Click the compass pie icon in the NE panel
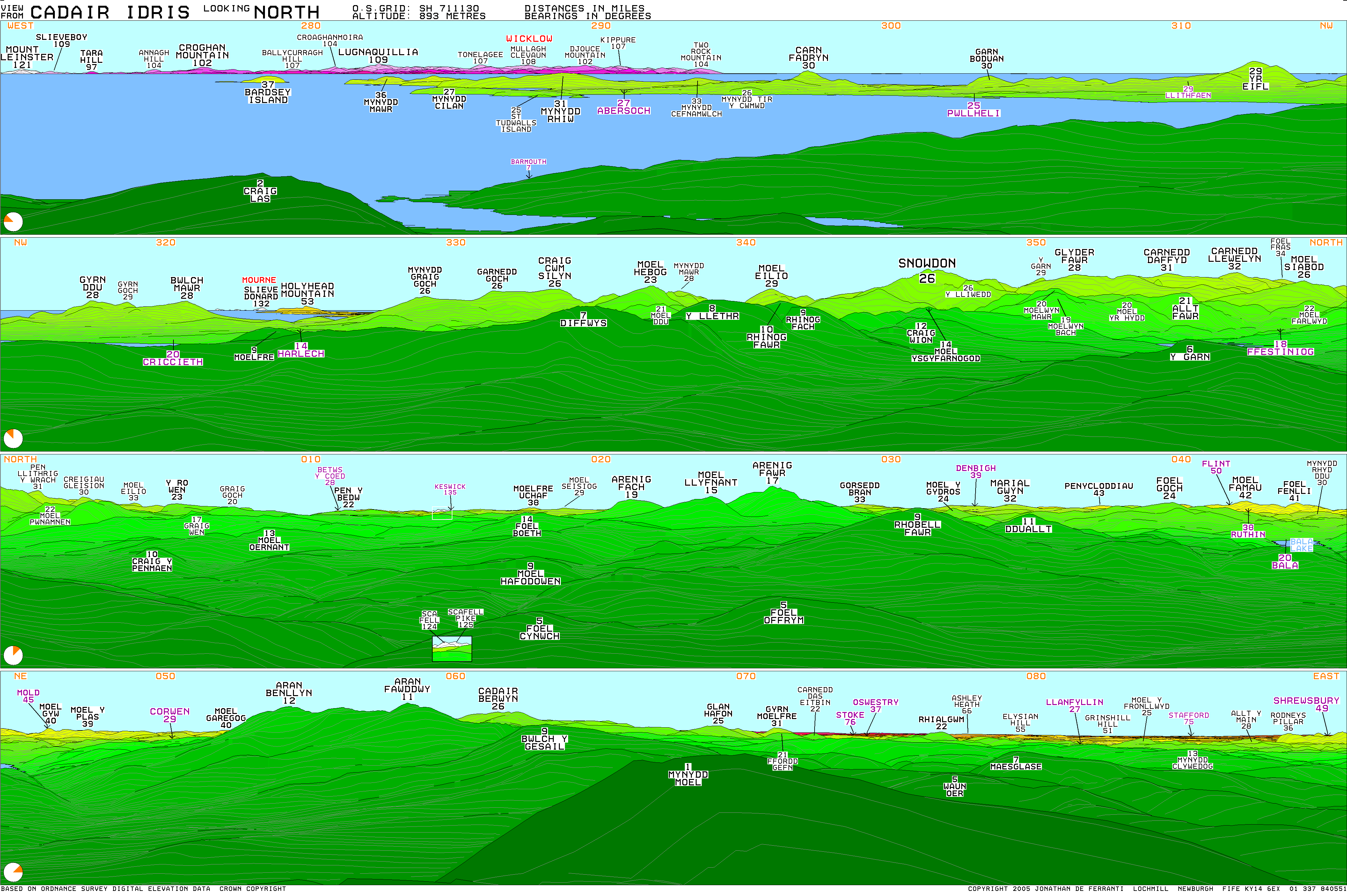 pos(13,872)
